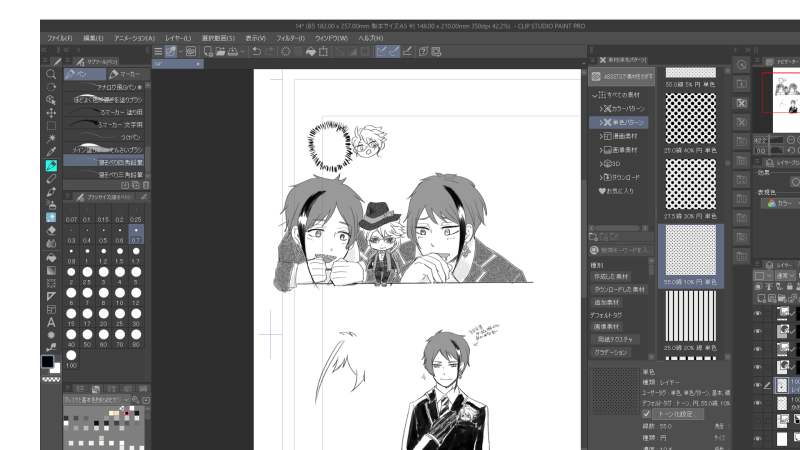Collapse the すべての素材 tree node
The image size is (800, 450).
click(595, 95)
